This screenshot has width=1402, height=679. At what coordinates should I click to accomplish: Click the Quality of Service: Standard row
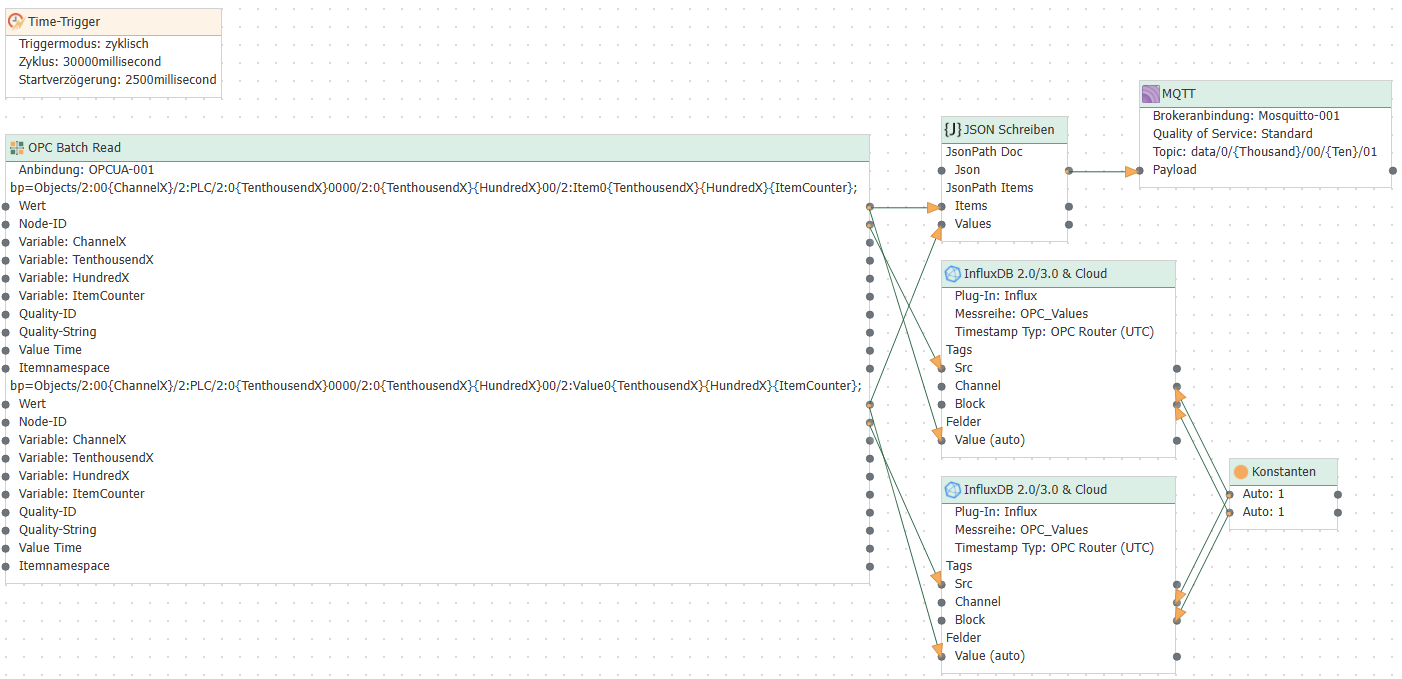click(x=1232, y=134)
